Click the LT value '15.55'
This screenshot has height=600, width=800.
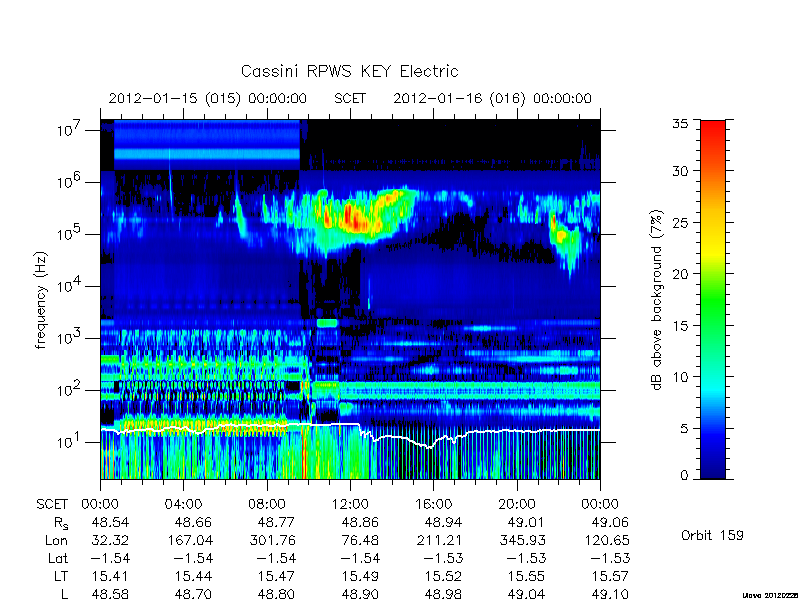[527, 576]
